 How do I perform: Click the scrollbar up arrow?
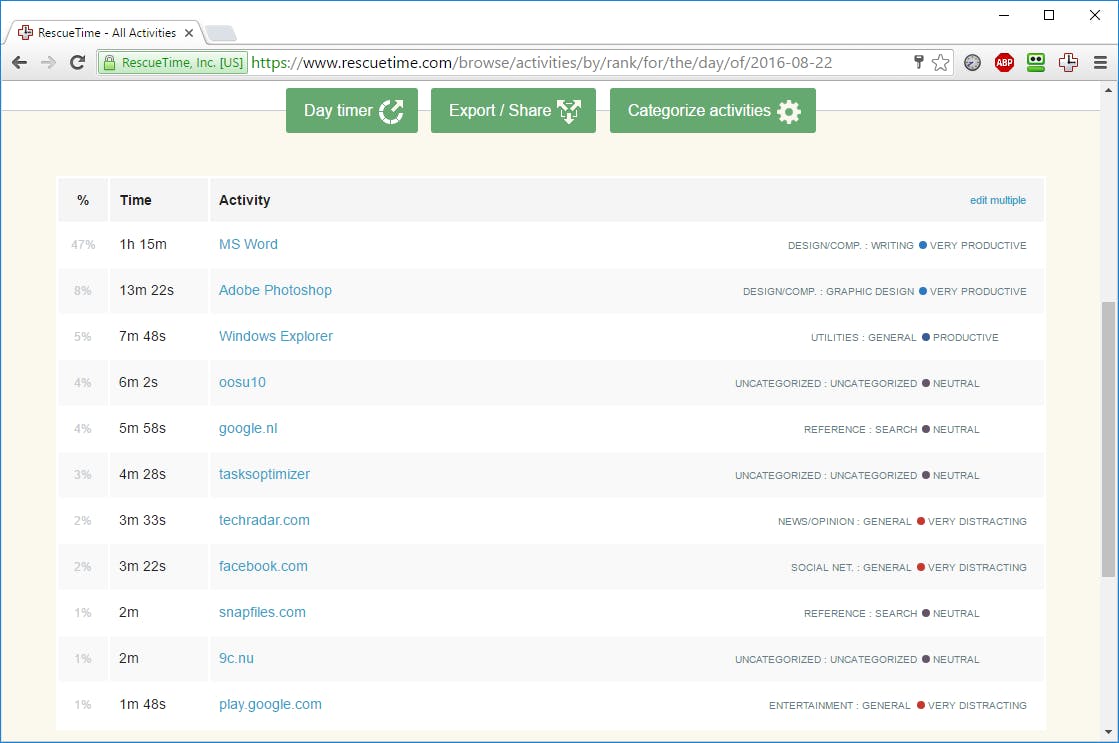coord(1108,90)
